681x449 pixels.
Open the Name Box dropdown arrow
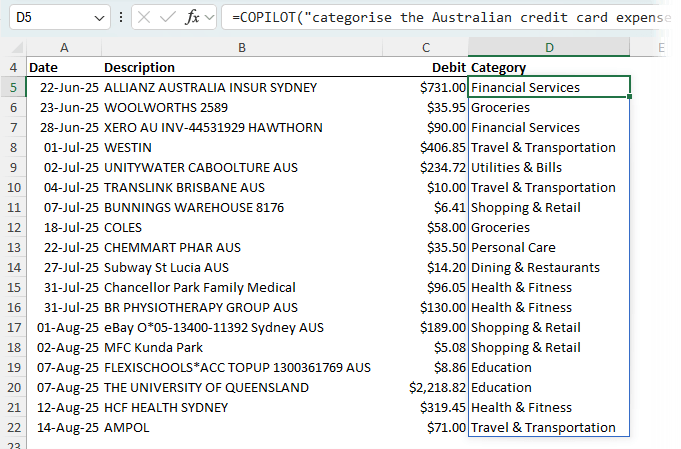pyautogui.click(x=99, y=18)
